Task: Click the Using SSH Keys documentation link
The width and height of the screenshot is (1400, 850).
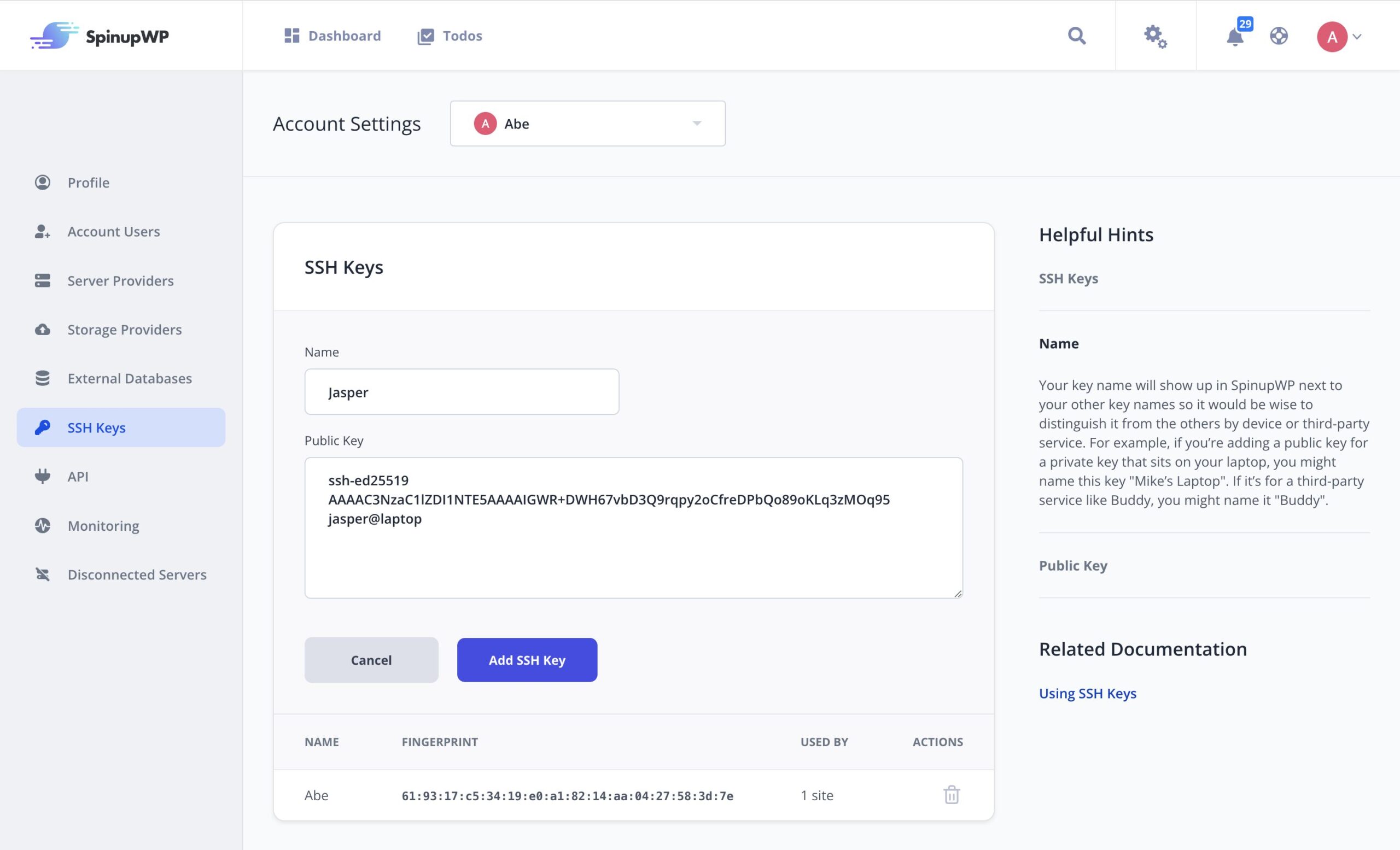Action: point(1088,692)
